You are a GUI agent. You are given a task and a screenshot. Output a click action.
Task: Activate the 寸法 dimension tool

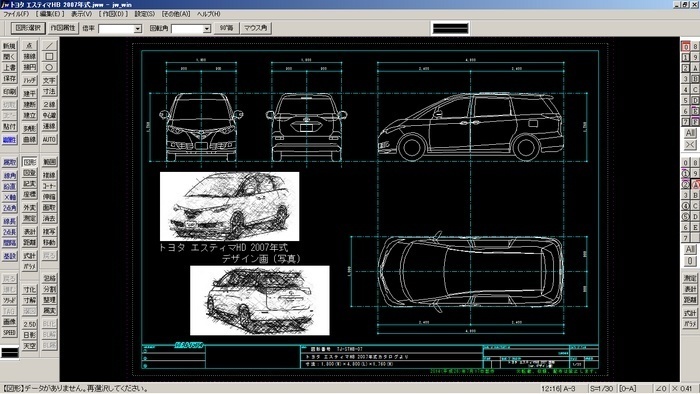pos(49,91)
